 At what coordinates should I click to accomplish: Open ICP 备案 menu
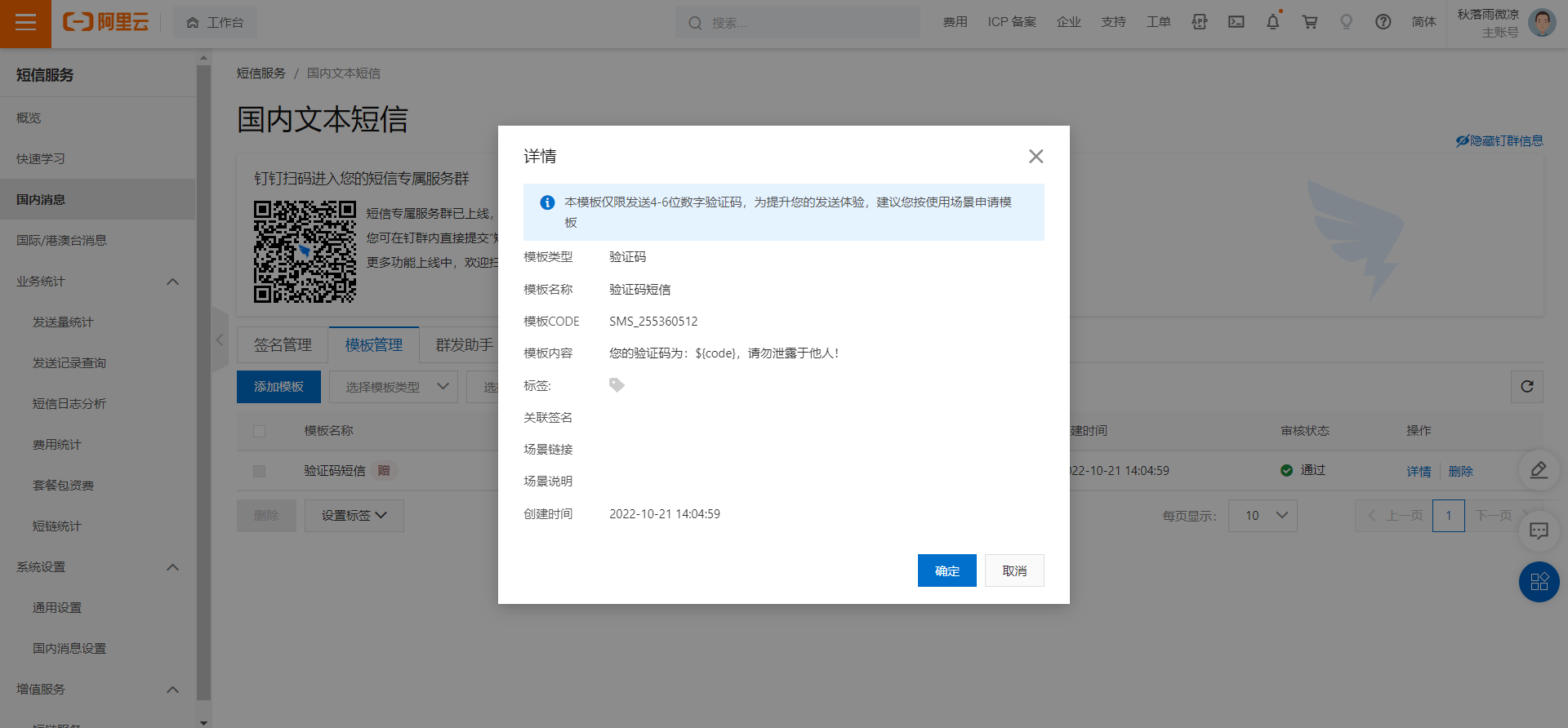(1012, 23)
